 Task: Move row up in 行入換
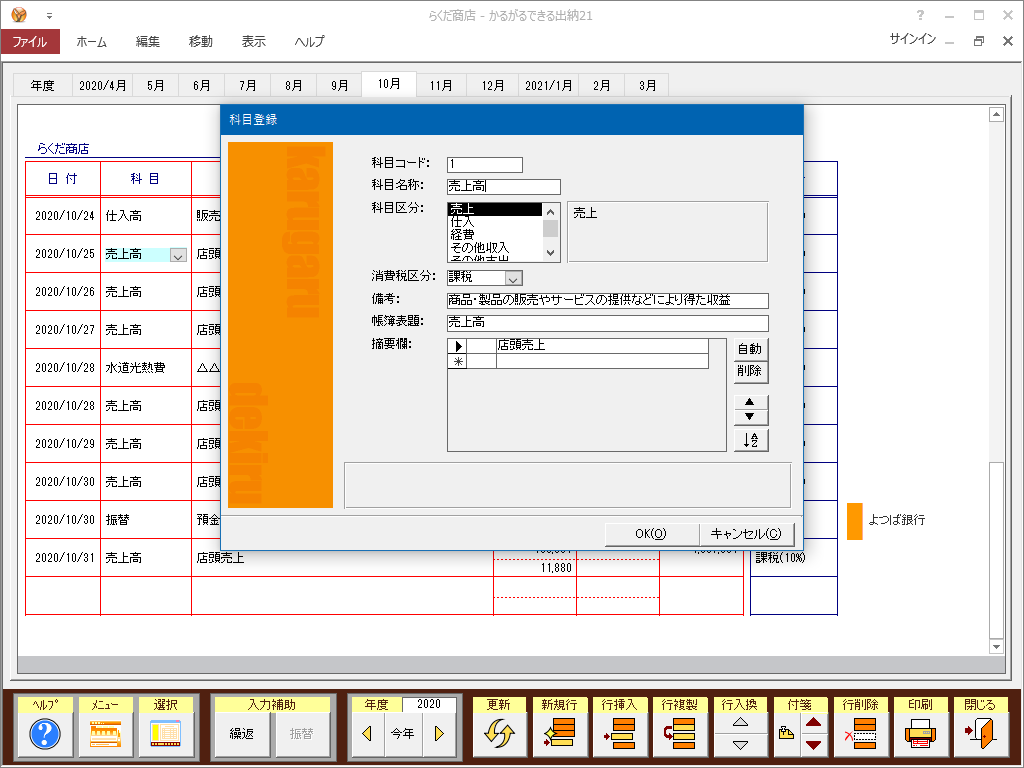[x=740, y=722]
